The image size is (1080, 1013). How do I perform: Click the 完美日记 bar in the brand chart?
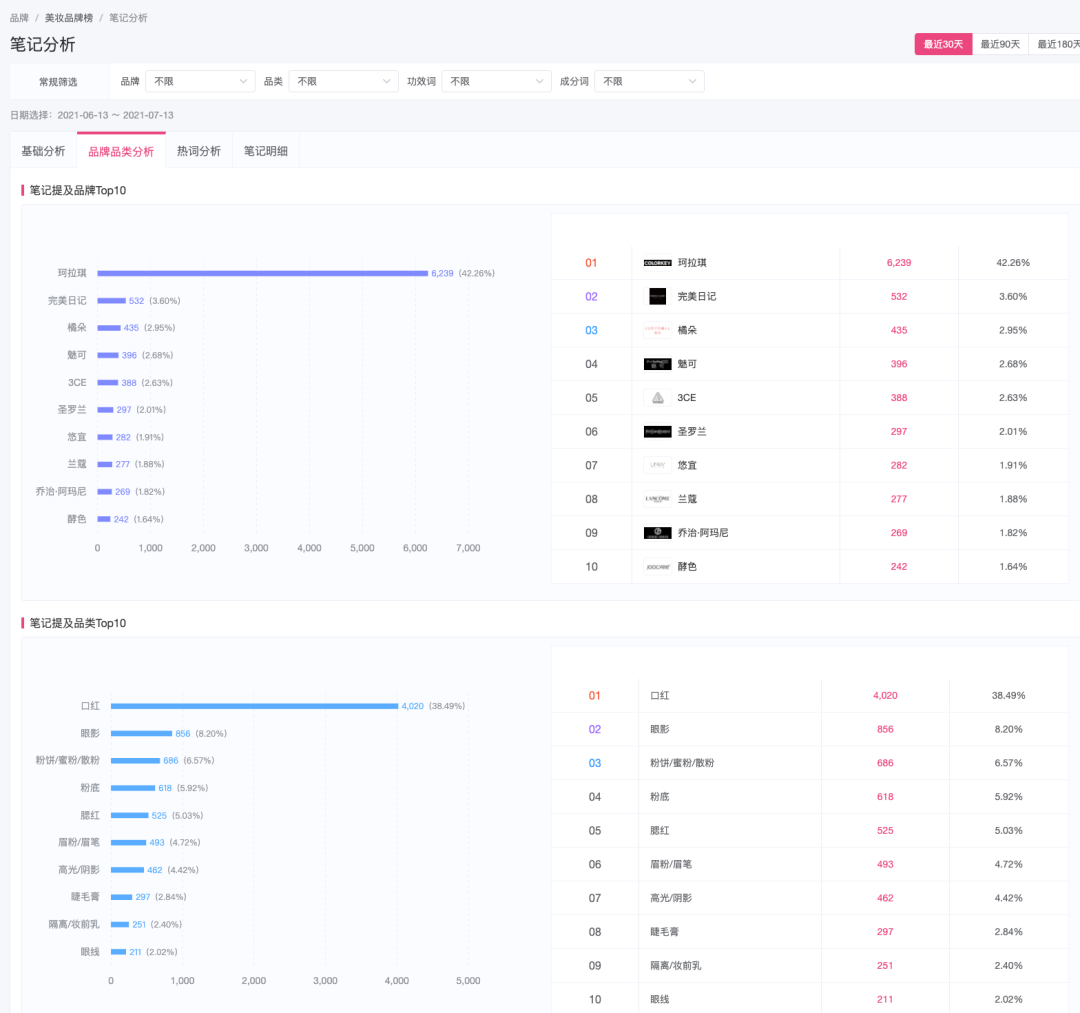[112, 301]
